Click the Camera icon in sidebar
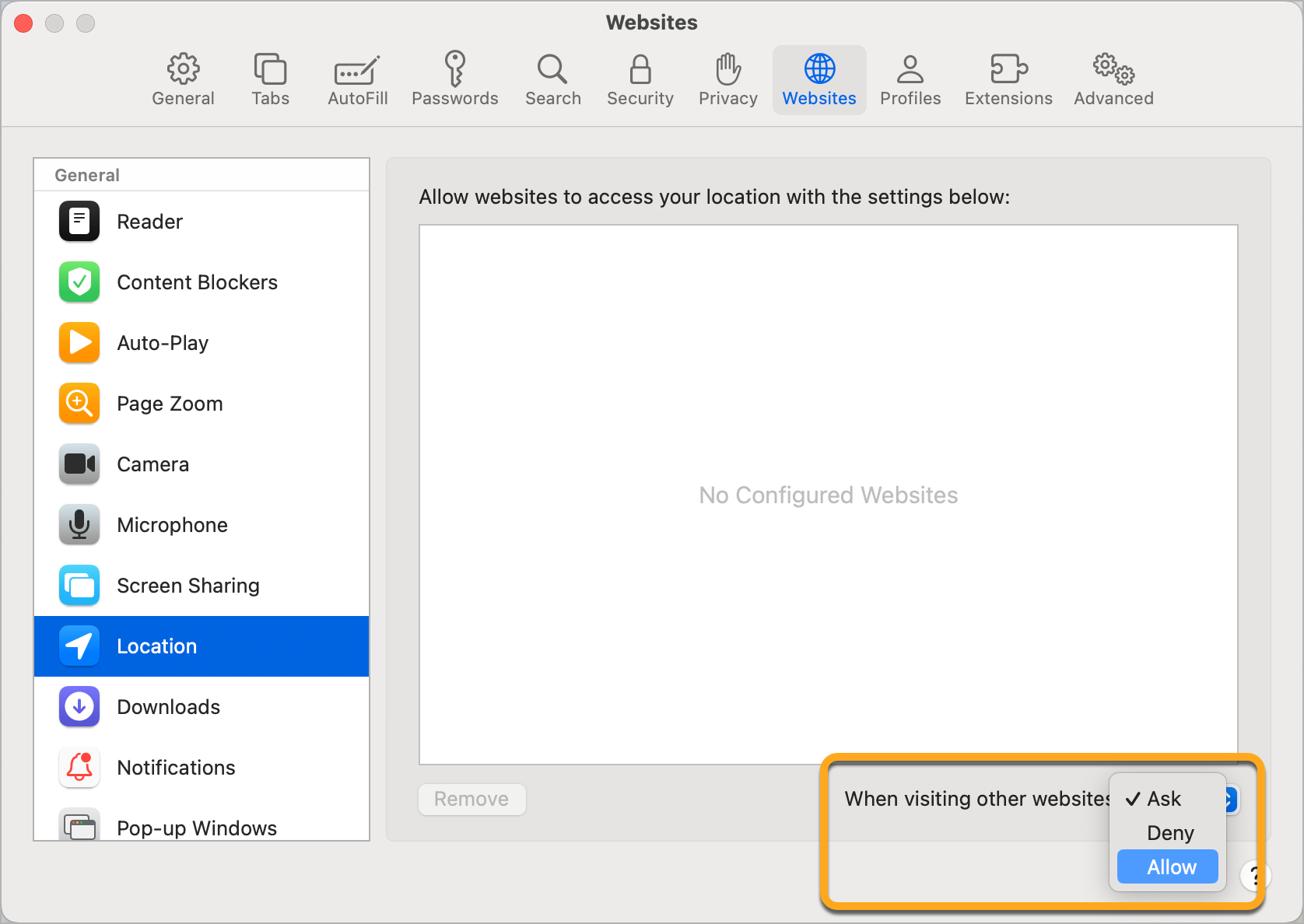 click(x=79, y=464)
